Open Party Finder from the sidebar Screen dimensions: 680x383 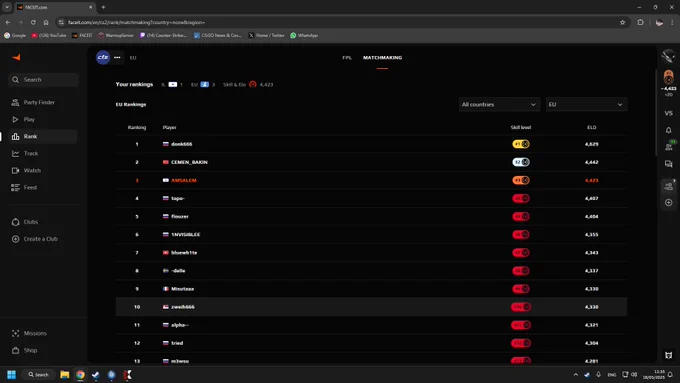coord(39,102)
